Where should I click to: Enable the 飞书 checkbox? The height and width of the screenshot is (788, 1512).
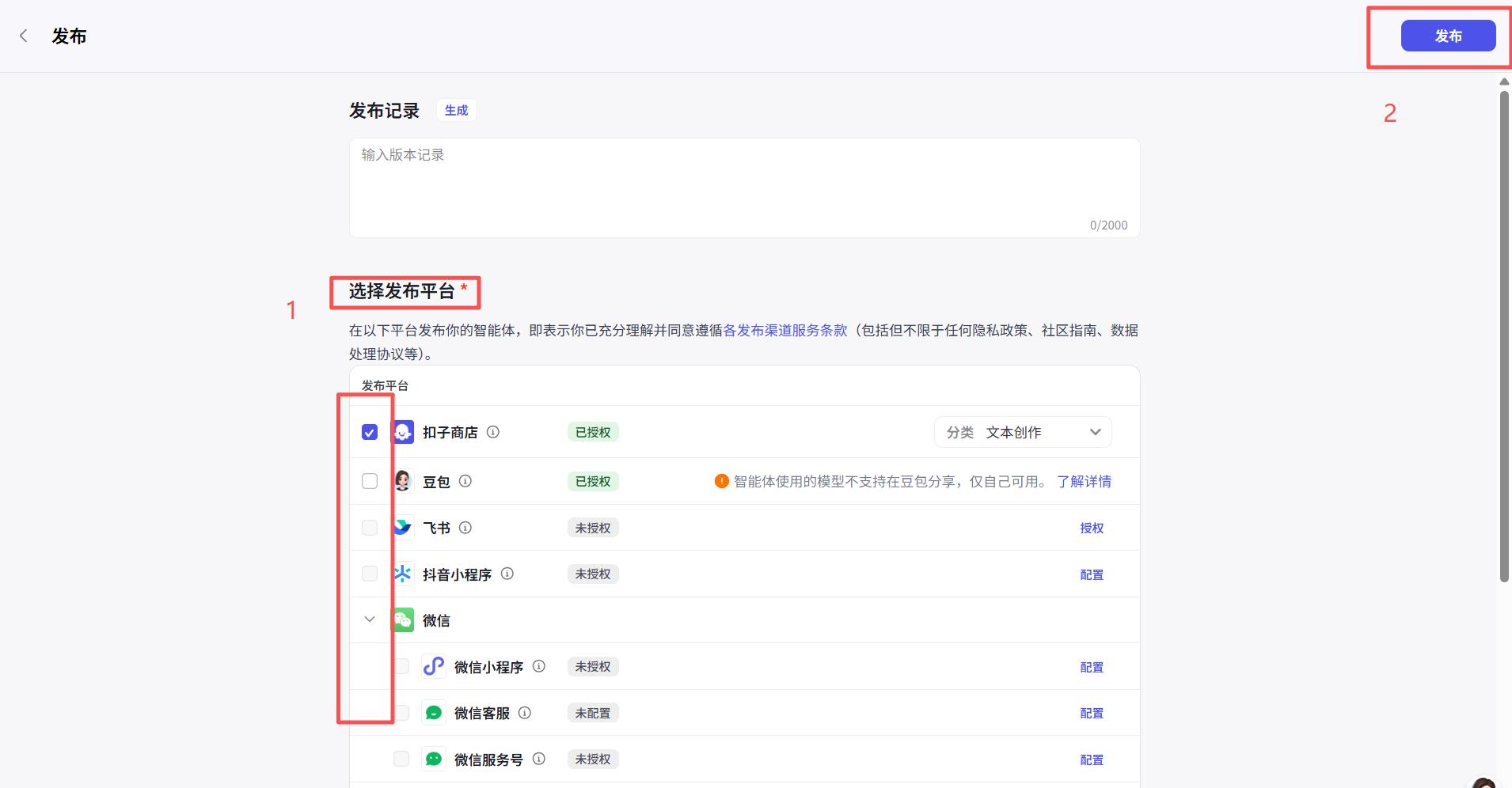369,527
